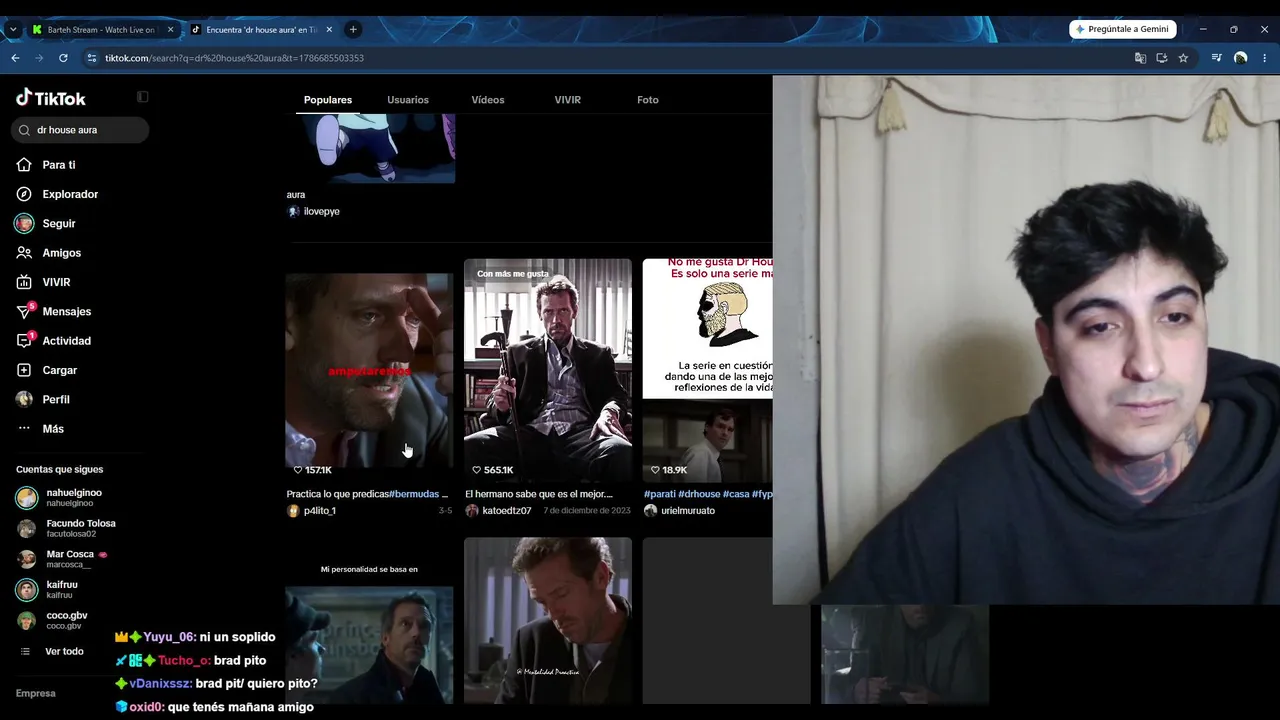Switch to the Videos tab
Image resolution: width=1280 pixels, height=720 pixels.
click(x=488, y=100)
